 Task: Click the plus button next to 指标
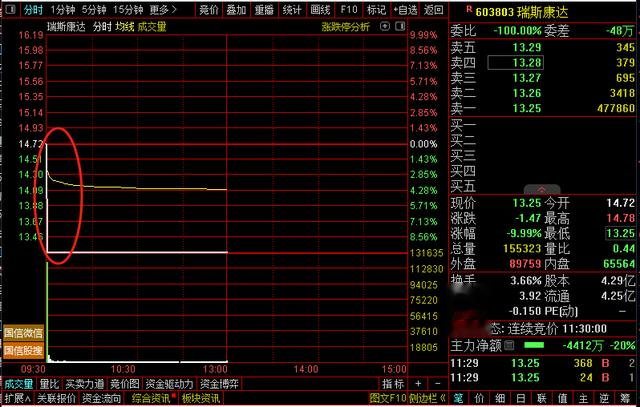tap(418, 384)
